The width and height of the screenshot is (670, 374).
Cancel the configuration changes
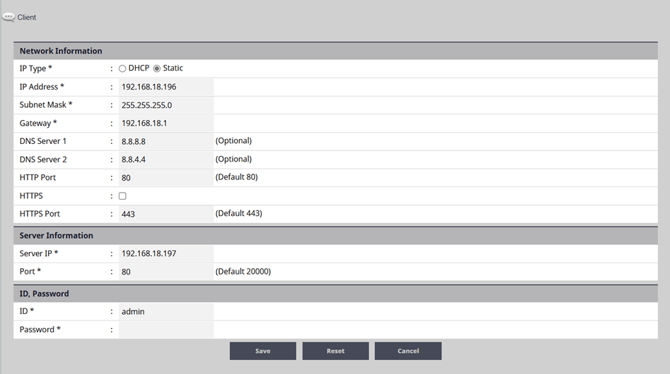click(408, 351)
